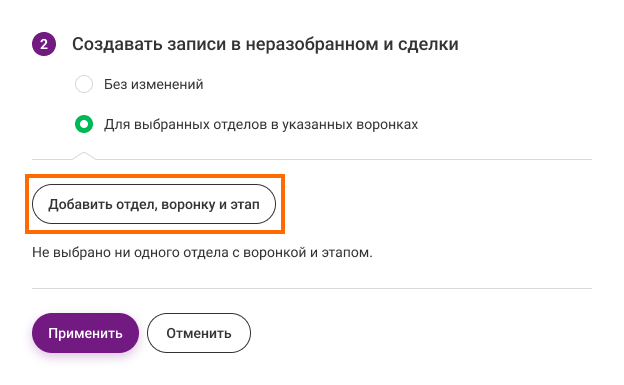Image resolution: width=624 pixels, height=385 pixels.
Task: Click the word 'Применить' on the purple button
Action: click(85, 333)
